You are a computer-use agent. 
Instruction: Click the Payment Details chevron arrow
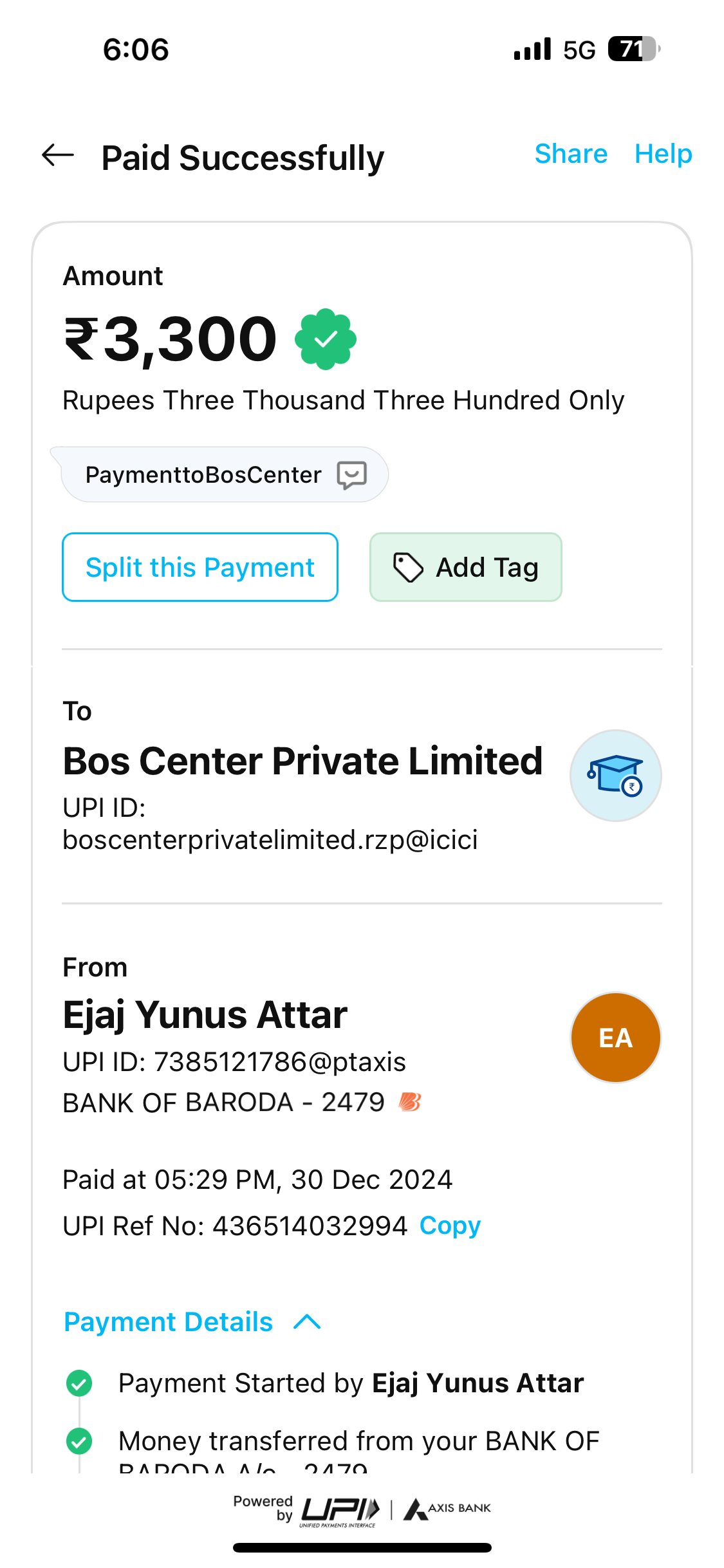pyautogui.click(x=307, y=1322)
